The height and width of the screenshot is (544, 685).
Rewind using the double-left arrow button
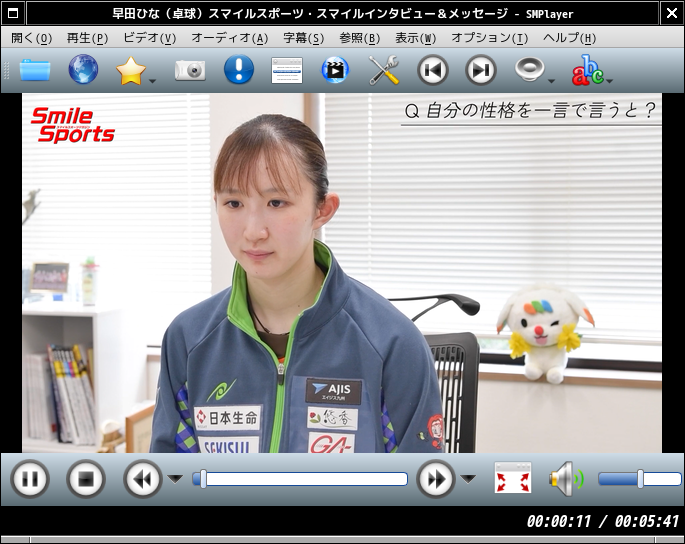tap(142, 479)
